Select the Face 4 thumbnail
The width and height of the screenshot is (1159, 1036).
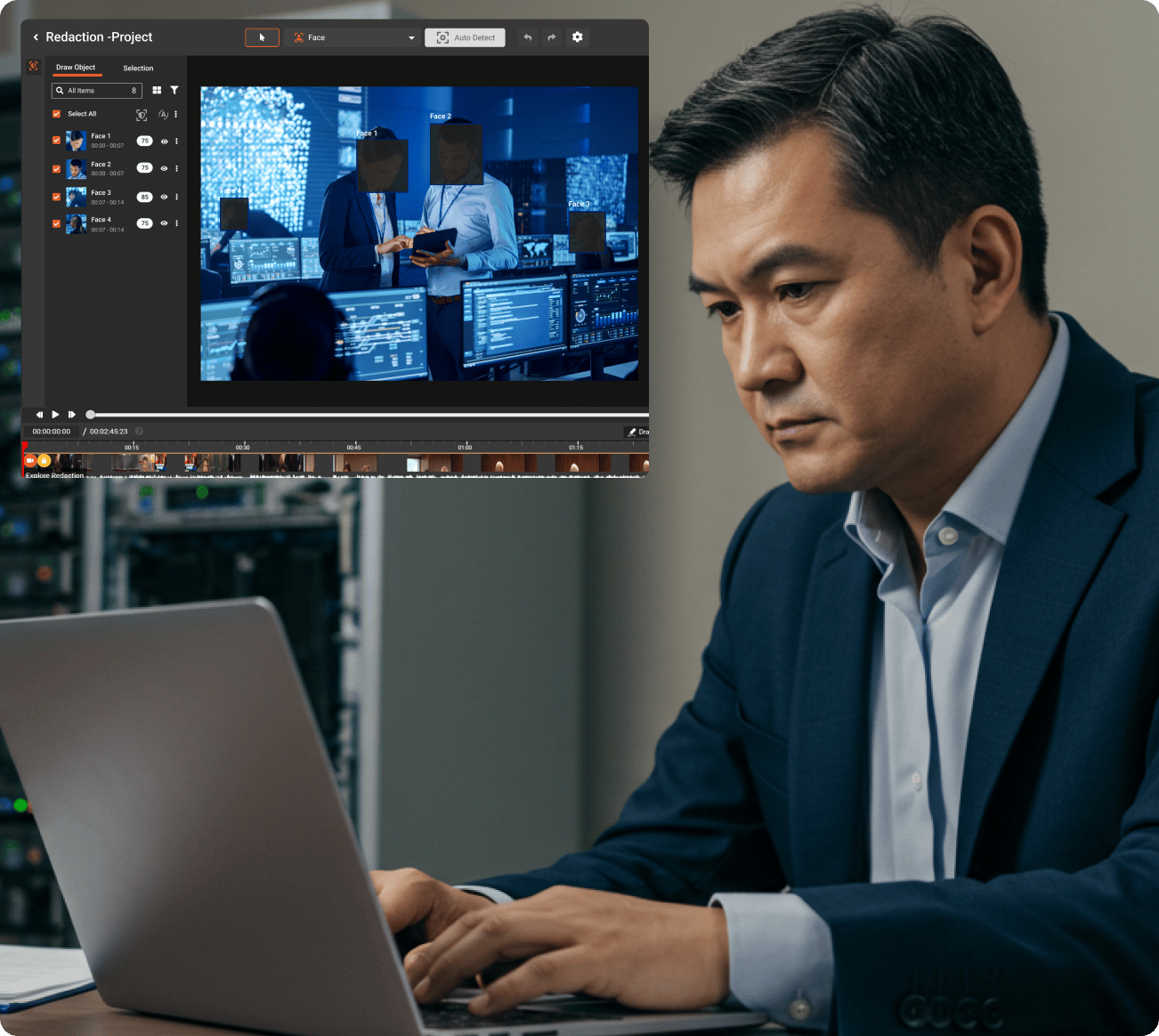[77, 223]
